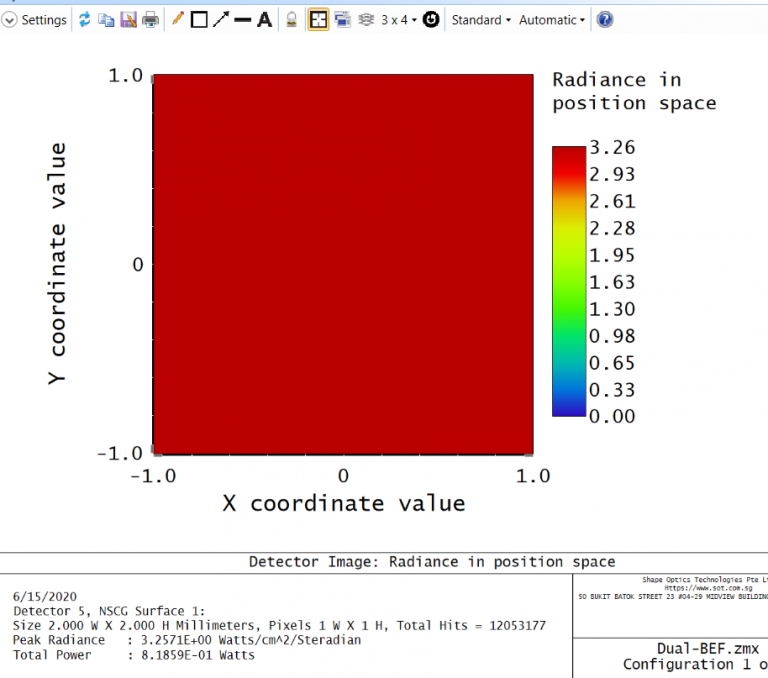Image resolution: width=768 pixels, height=678 pixels.
Task: Select the pencil annotation tool
Action: click(x=178, y=20)
